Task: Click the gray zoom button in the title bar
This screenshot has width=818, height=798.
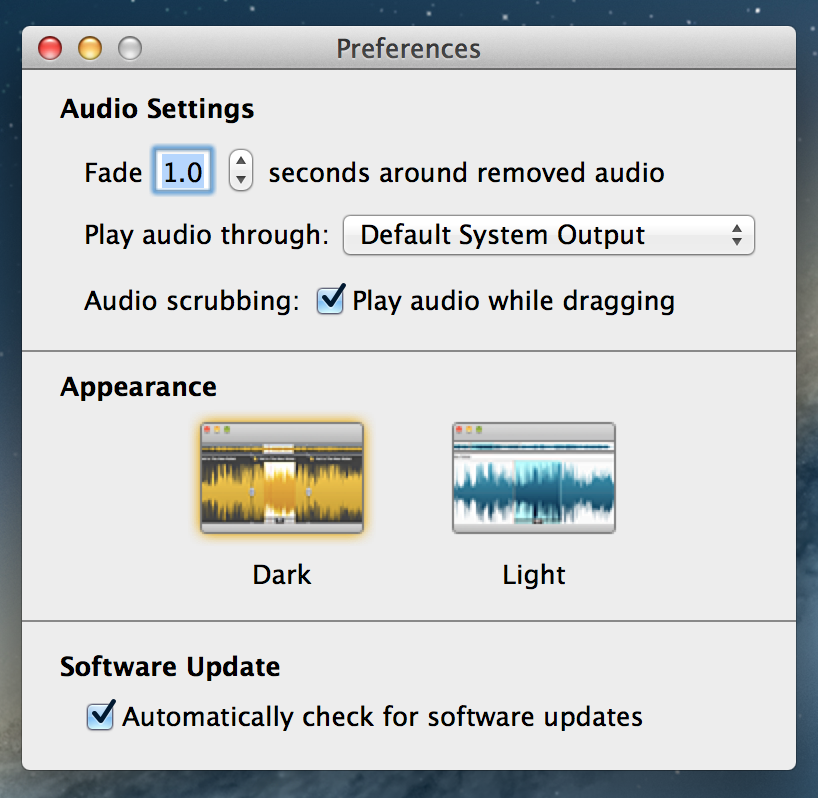Action: [130, 49]
